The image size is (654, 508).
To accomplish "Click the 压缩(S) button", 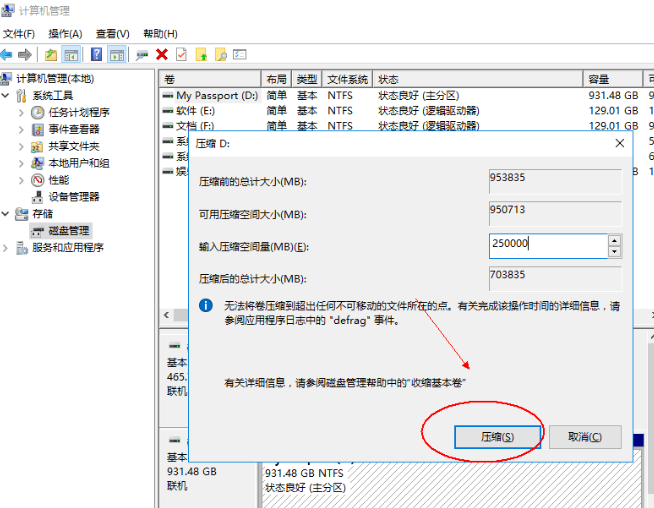I will (497, 437).
